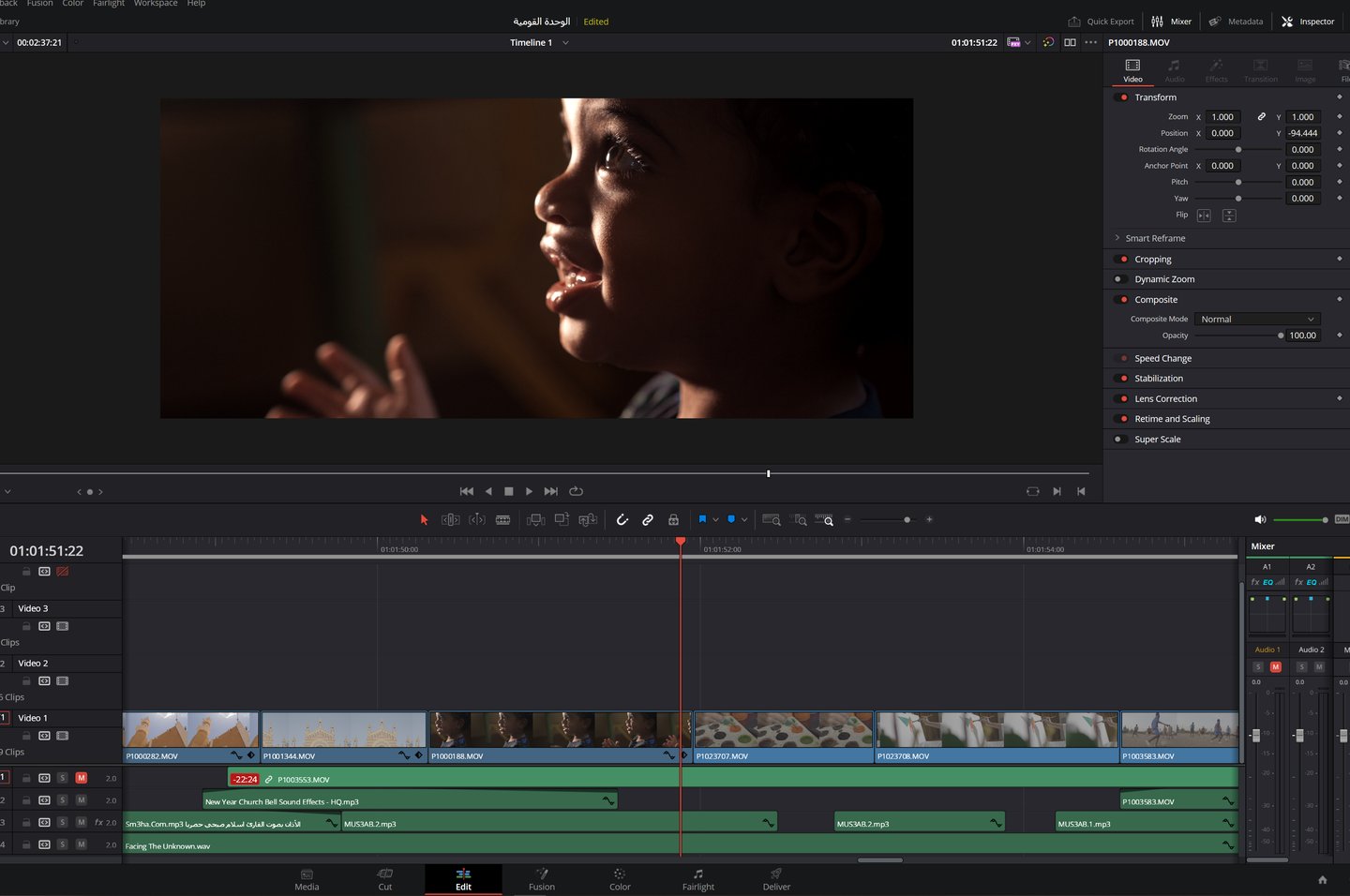
Task: Switch to Inspector Transition tab
Action: click(x=1260, y=70)
